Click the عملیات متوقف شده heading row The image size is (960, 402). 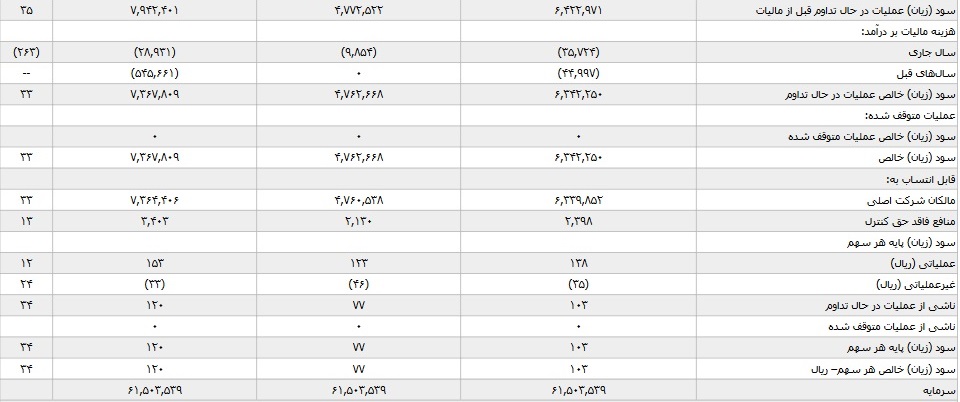point(918,116)
